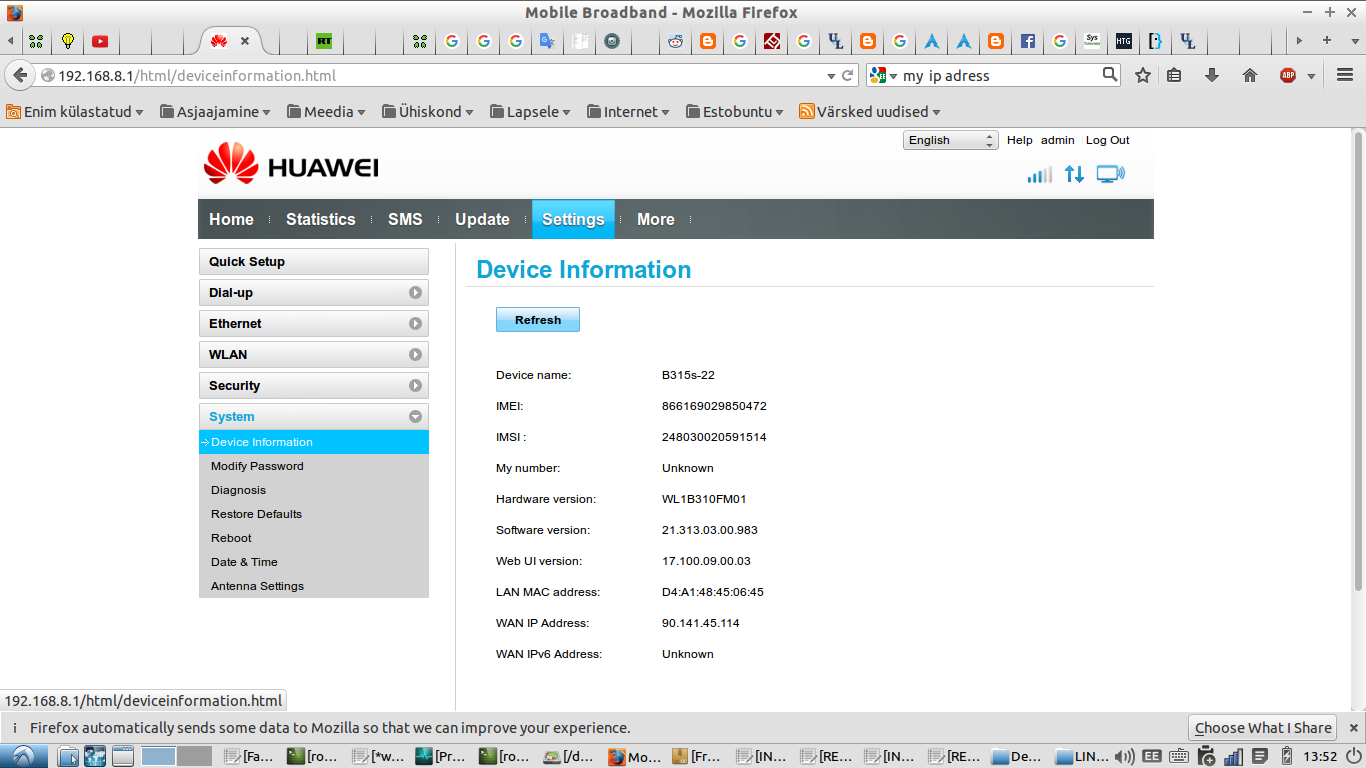Viewport: 1366px width, 768px height.
Task: Click the Log Out link
Action: (1107, 140)
